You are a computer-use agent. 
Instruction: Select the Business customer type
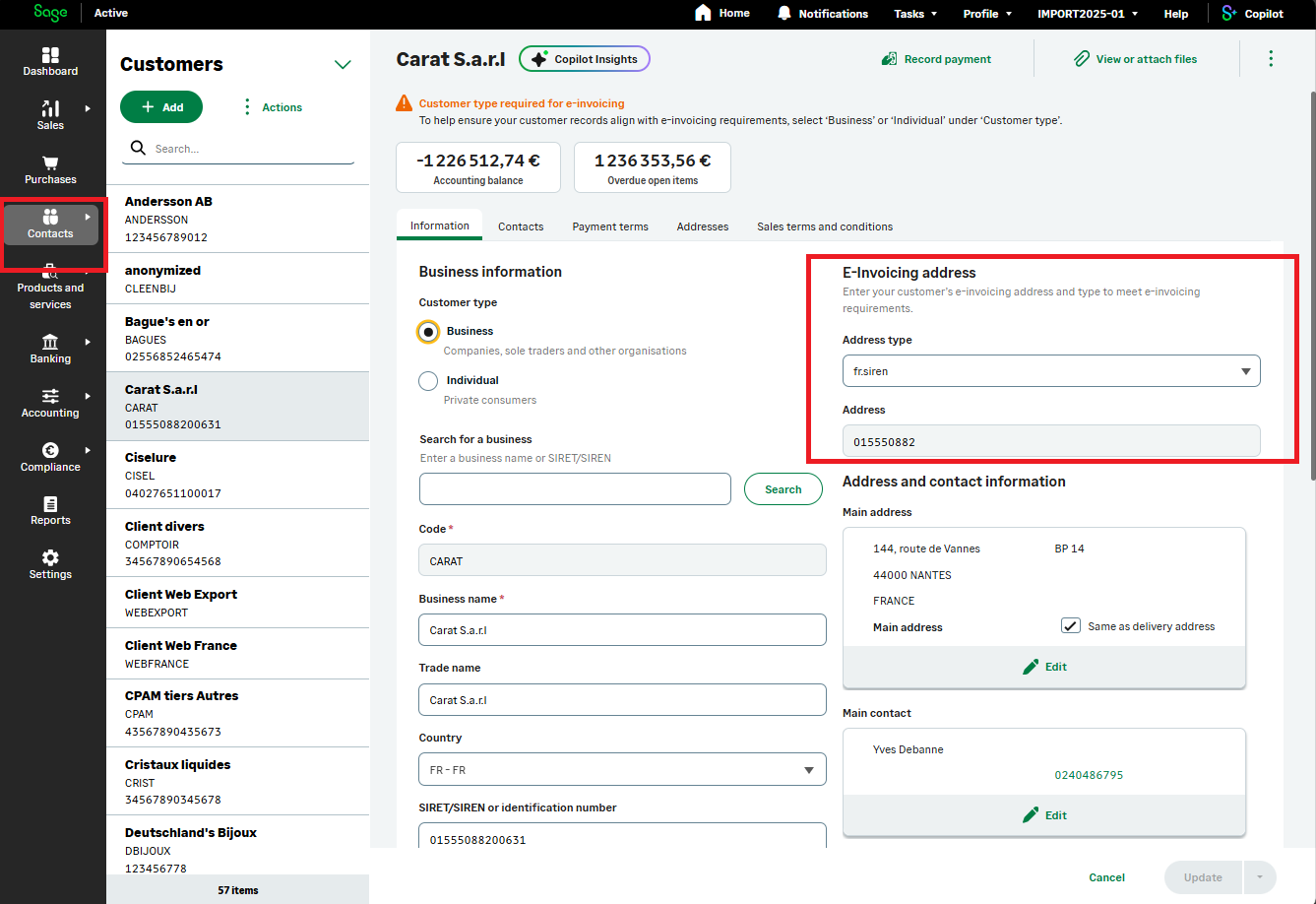click(428, 332)
